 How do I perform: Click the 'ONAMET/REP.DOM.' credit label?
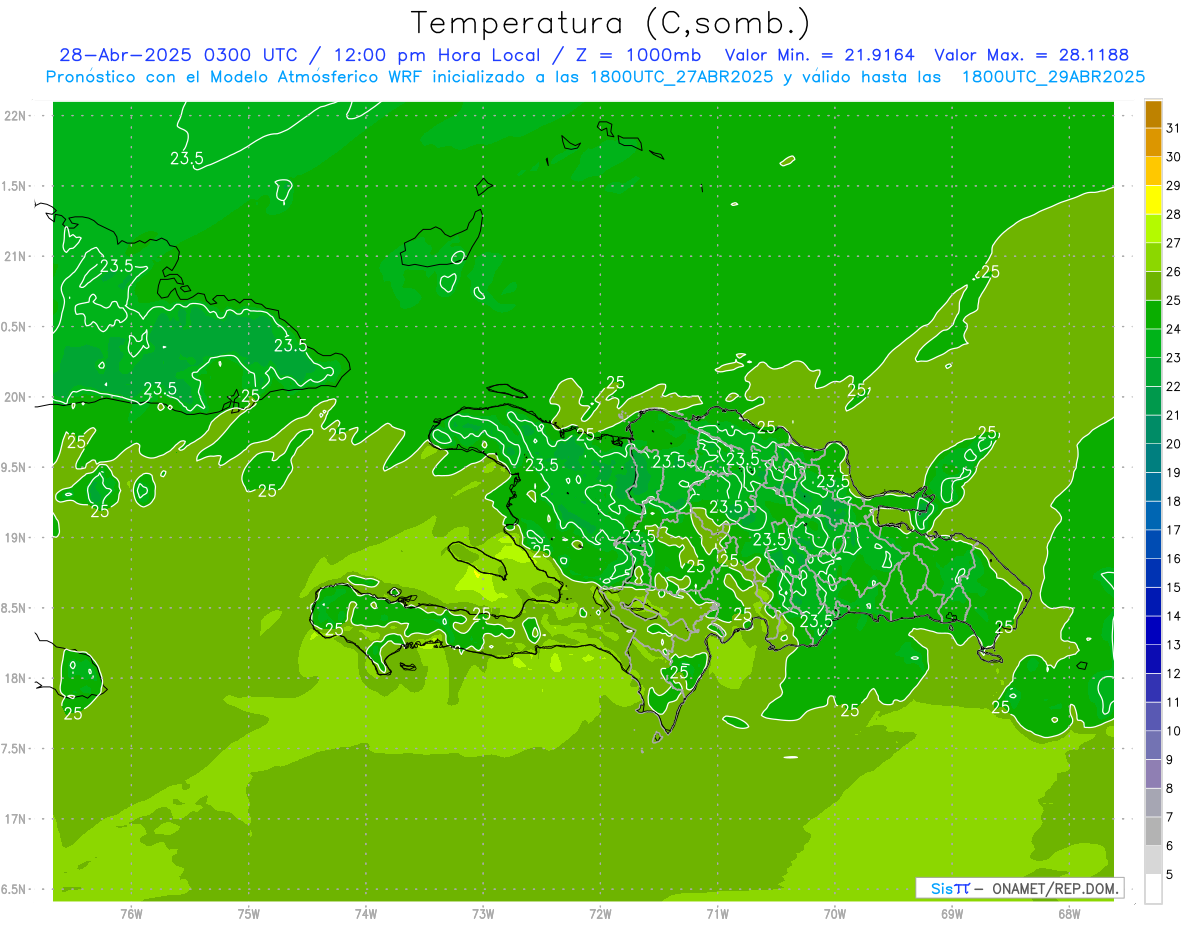click(x=1053, y=888)
